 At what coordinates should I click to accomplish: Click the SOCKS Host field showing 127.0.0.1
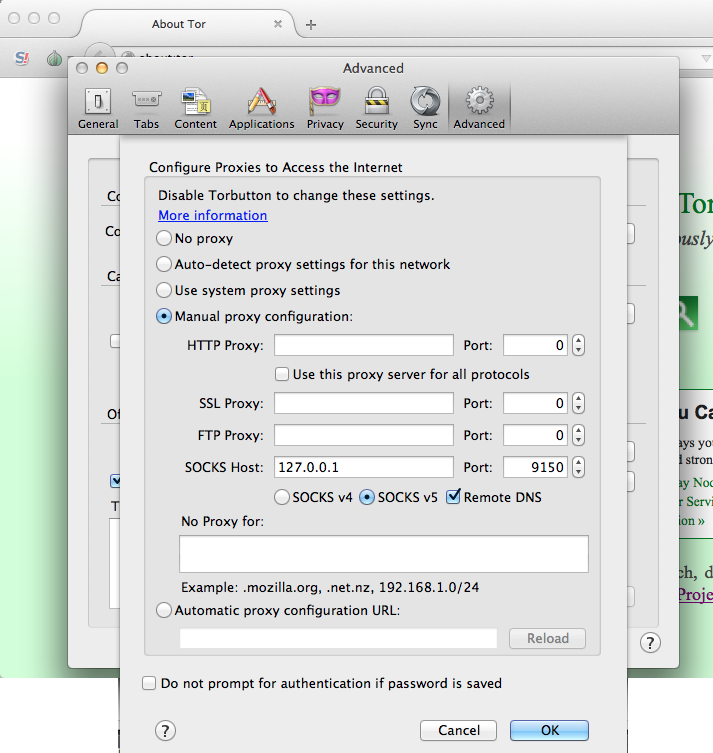tap(364, 467)
